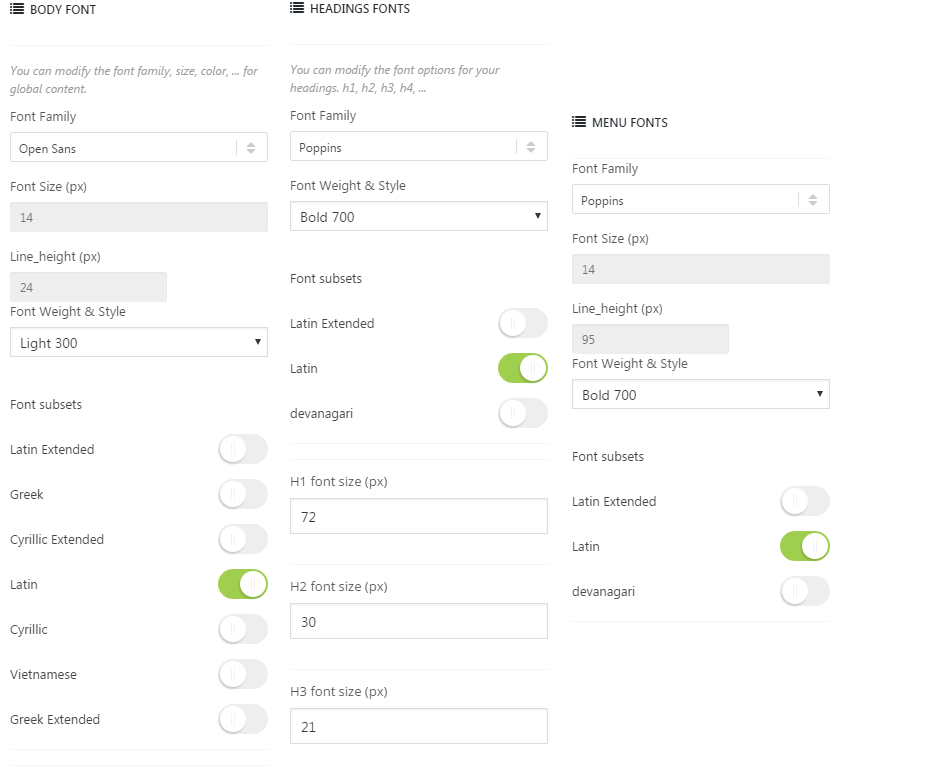Click the Headings Poppins font family arrows
The width and height of the screenshot is (934, 766).
(x=531, y=147)
